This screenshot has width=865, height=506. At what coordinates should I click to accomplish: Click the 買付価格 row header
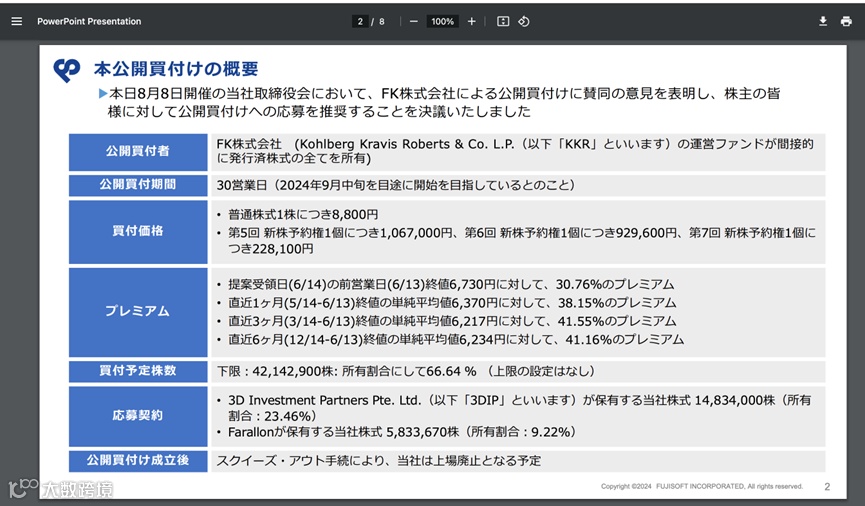click(138, 232)
